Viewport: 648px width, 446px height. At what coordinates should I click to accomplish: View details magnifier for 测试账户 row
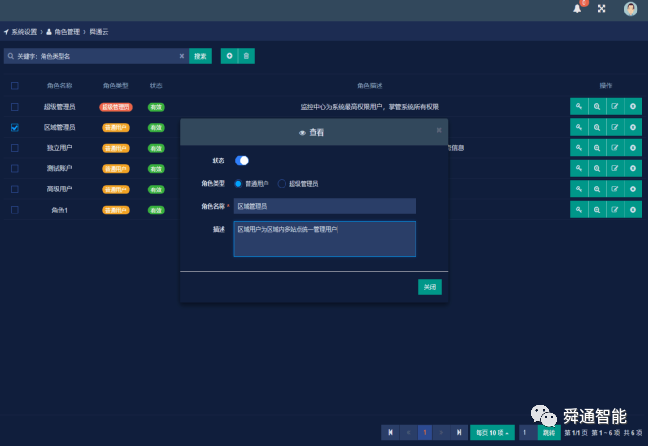tap(597, 168)
